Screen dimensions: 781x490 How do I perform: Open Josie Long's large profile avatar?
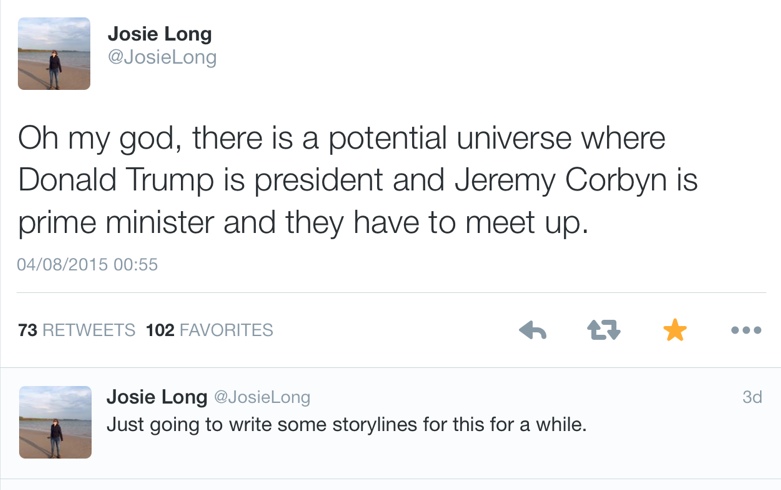[x=54, y=54]
